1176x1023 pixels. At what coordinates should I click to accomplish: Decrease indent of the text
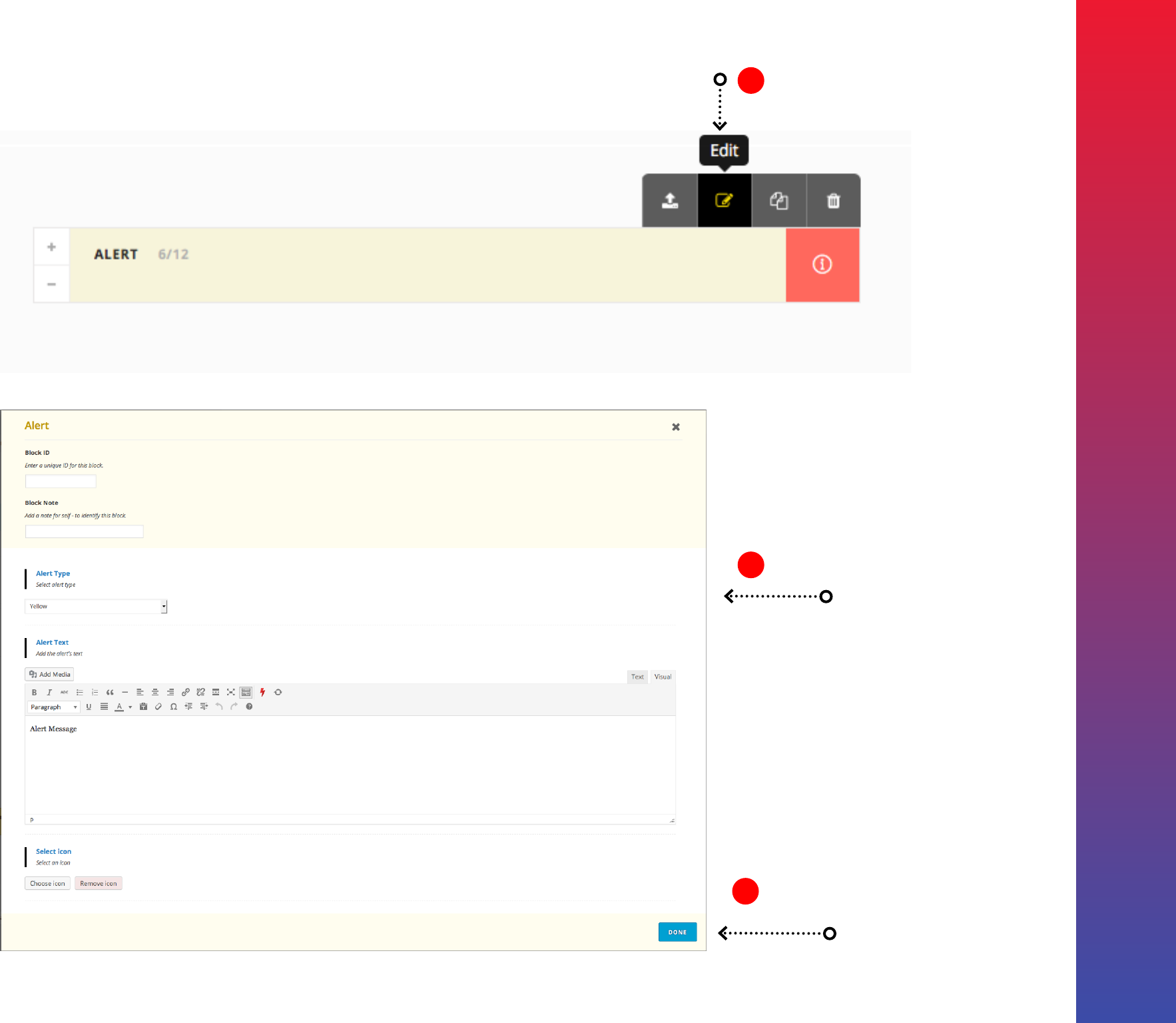click(188, 707)
